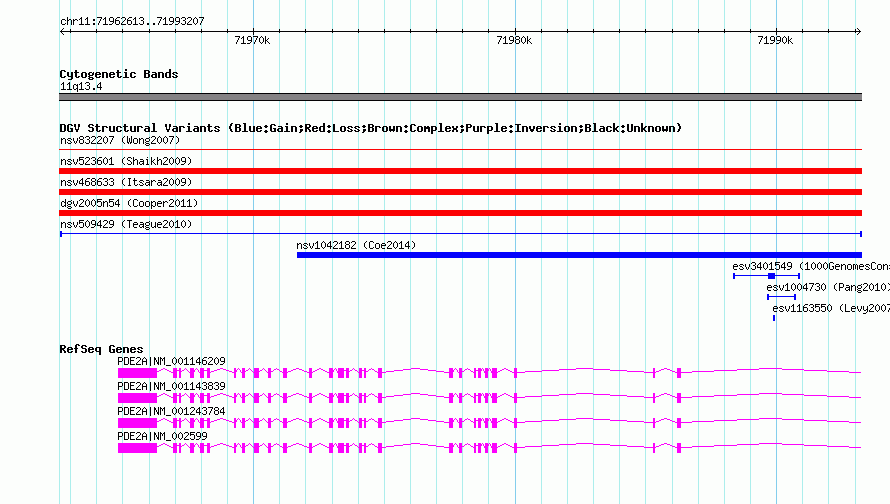Select variant label nsv523601 (Shaikh2009)

pyautogui.click(x=126, y=161)
